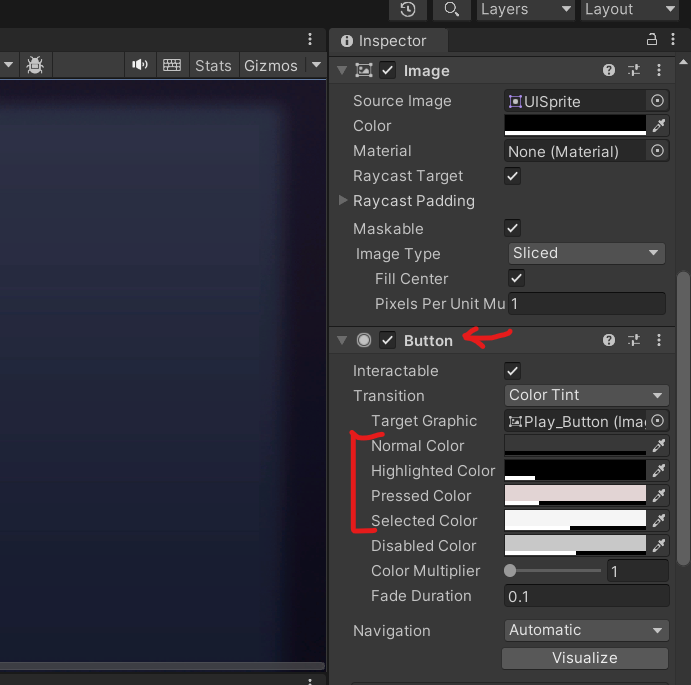The height and width of the screenshot is (685, 691).
Task: Toggle the Stats overlay
Action: (x=213, y=65)
